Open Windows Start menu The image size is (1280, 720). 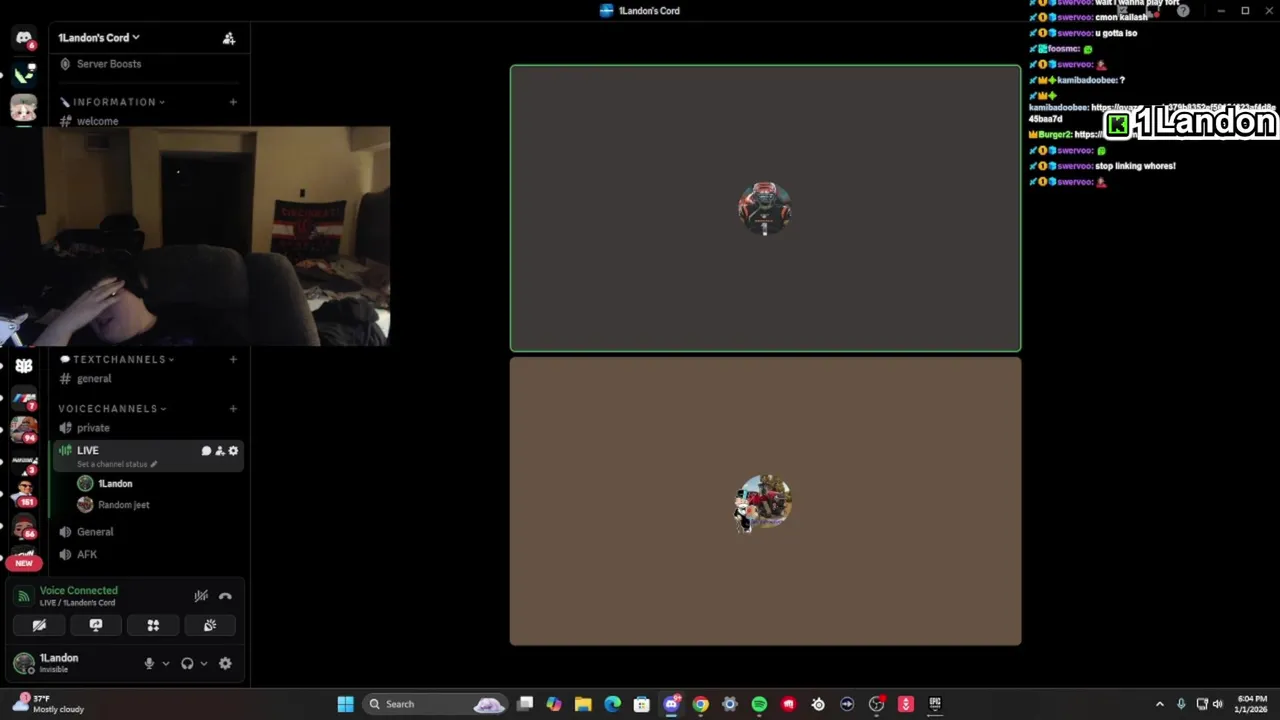pyautogui.click(x=345, y=704)
